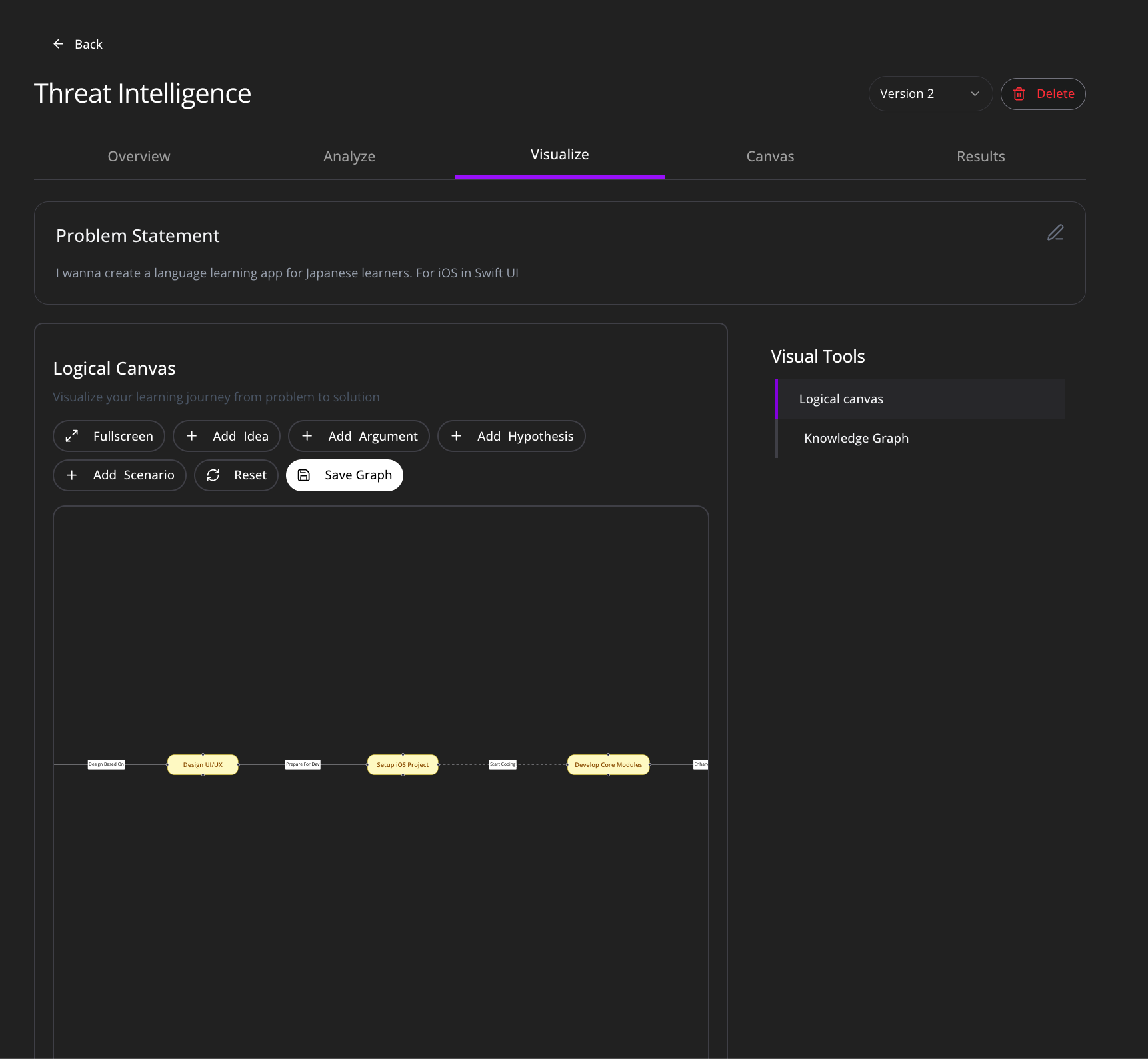Open the Problem Statement edit pencil icon
This screenshot has height=1059, width=1148.
click(1055, 233)
